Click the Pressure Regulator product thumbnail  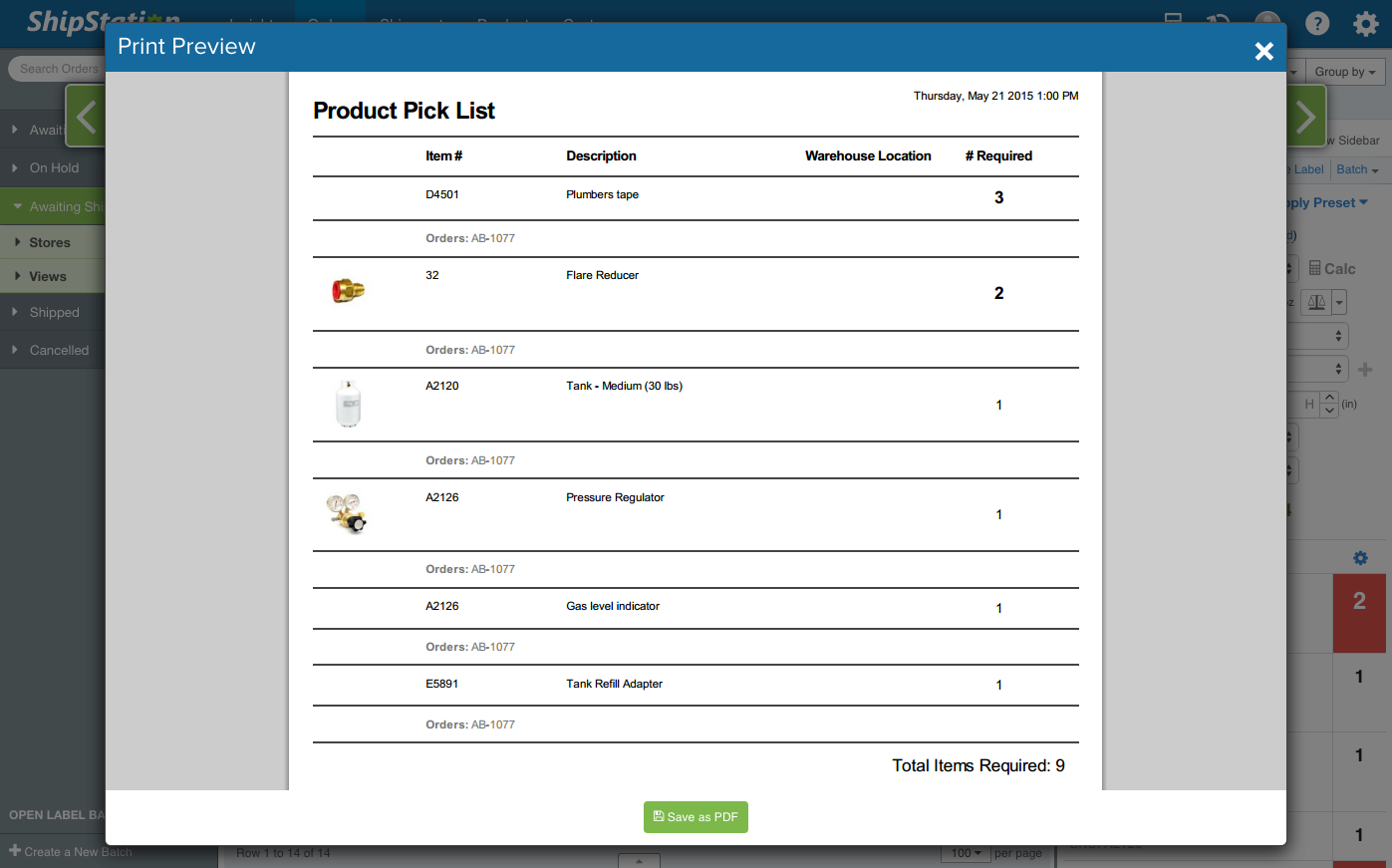pyautogui.click(x=347, y=513)
